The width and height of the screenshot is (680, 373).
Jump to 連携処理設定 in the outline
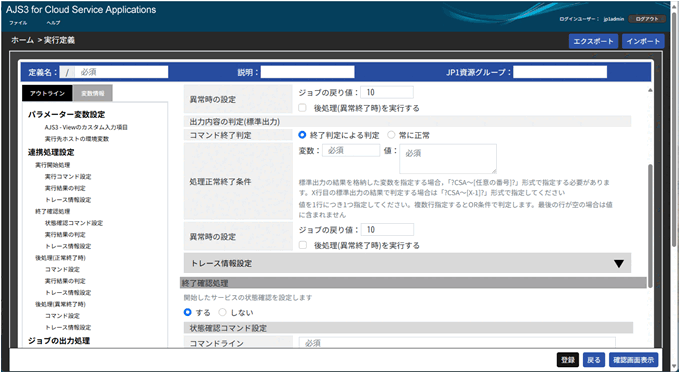pos(51,153)
